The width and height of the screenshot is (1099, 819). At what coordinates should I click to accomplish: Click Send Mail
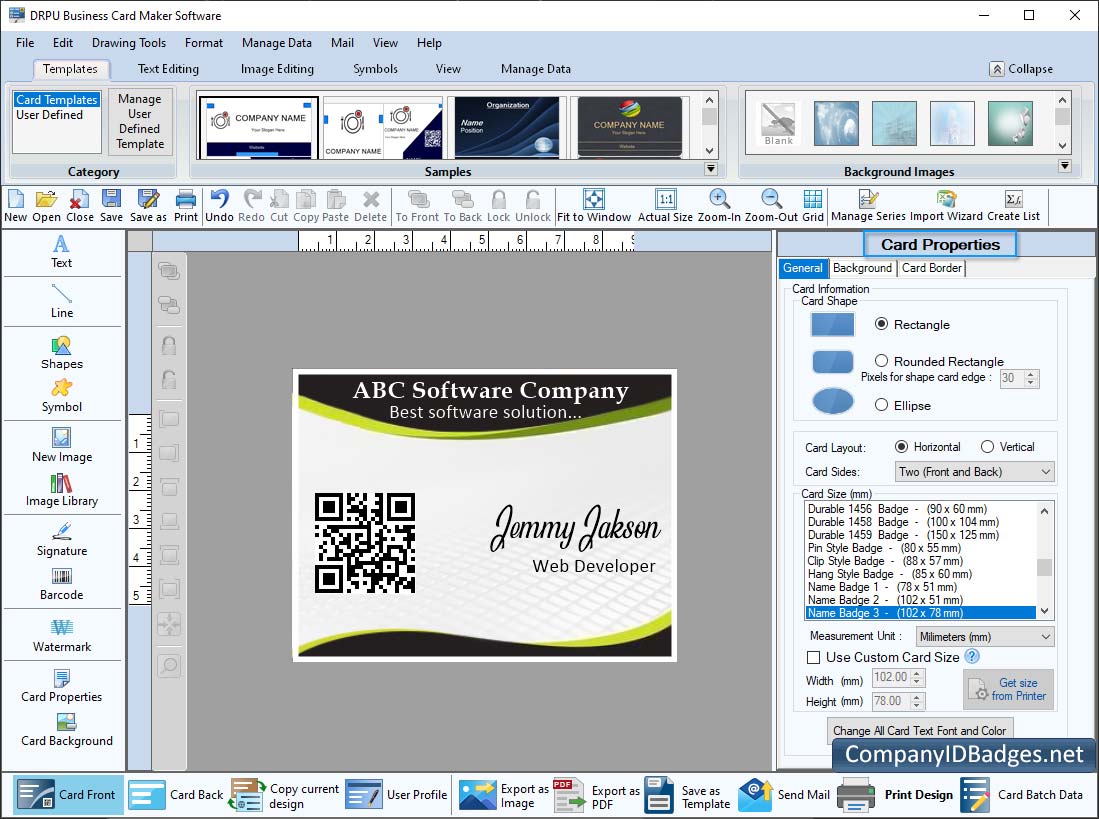pos(784,794)
